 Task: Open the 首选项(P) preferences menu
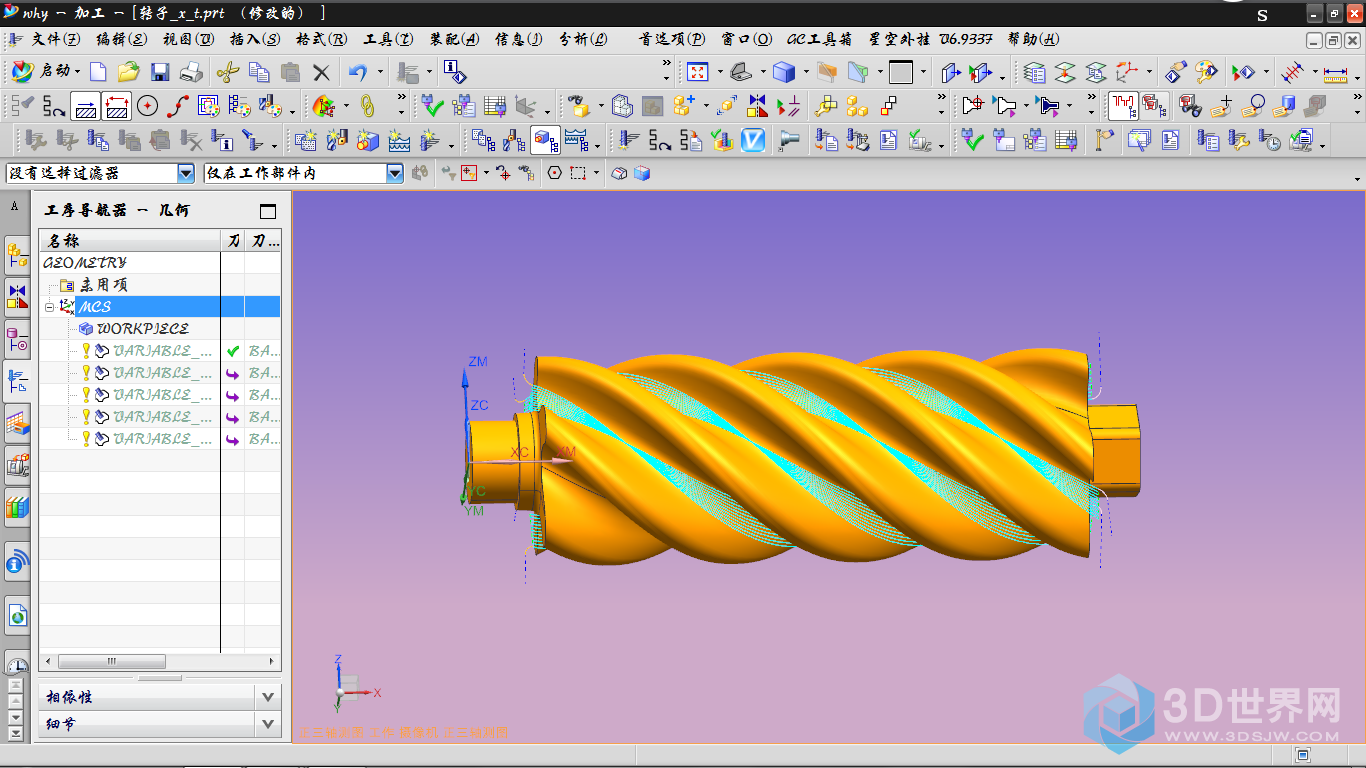[672, 39]
